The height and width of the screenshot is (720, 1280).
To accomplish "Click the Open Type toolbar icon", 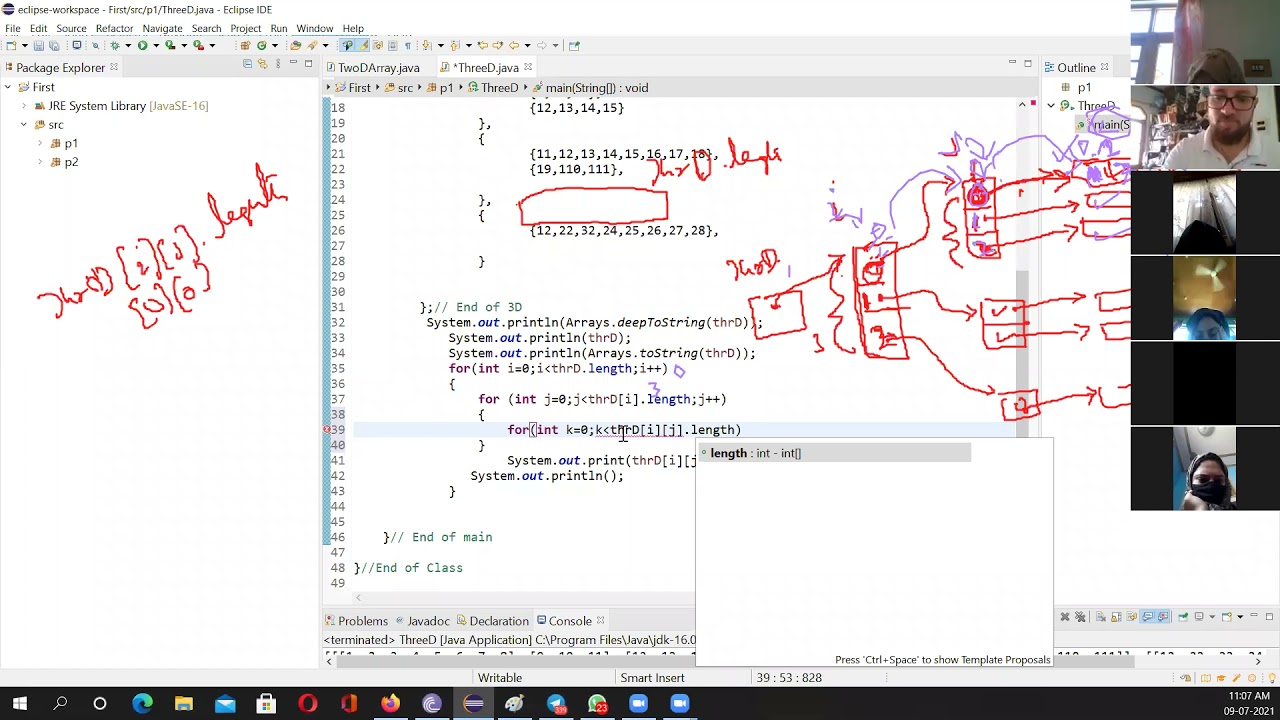I will (x=295, y=45).
